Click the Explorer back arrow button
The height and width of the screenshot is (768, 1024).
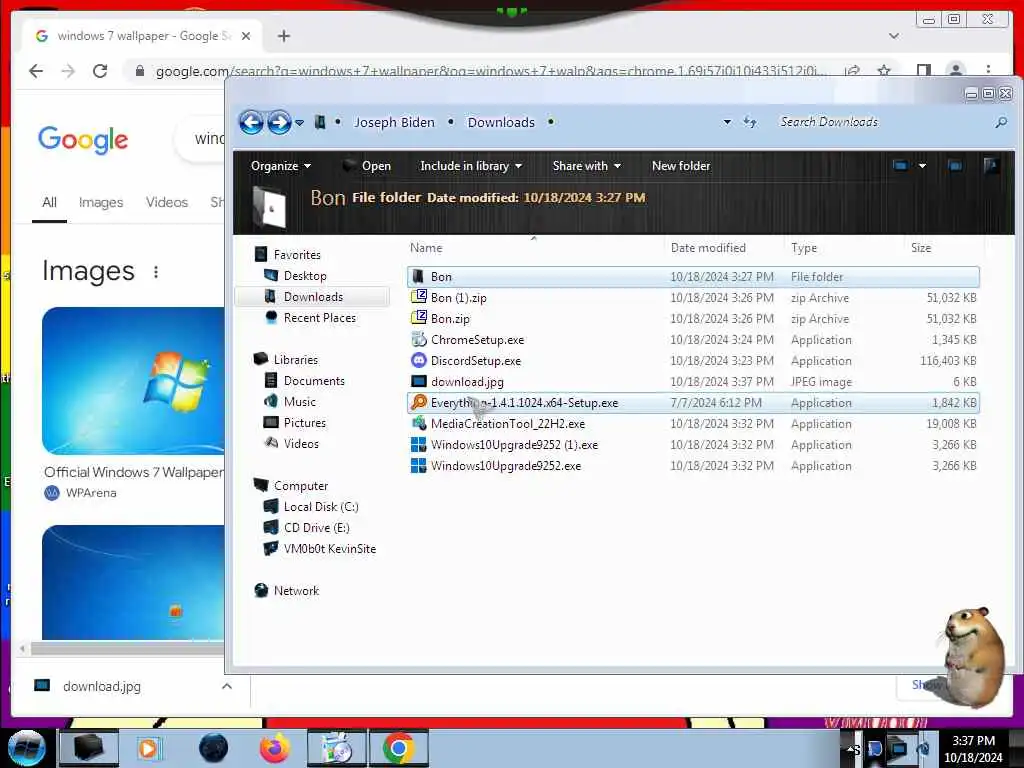point(251,122)
